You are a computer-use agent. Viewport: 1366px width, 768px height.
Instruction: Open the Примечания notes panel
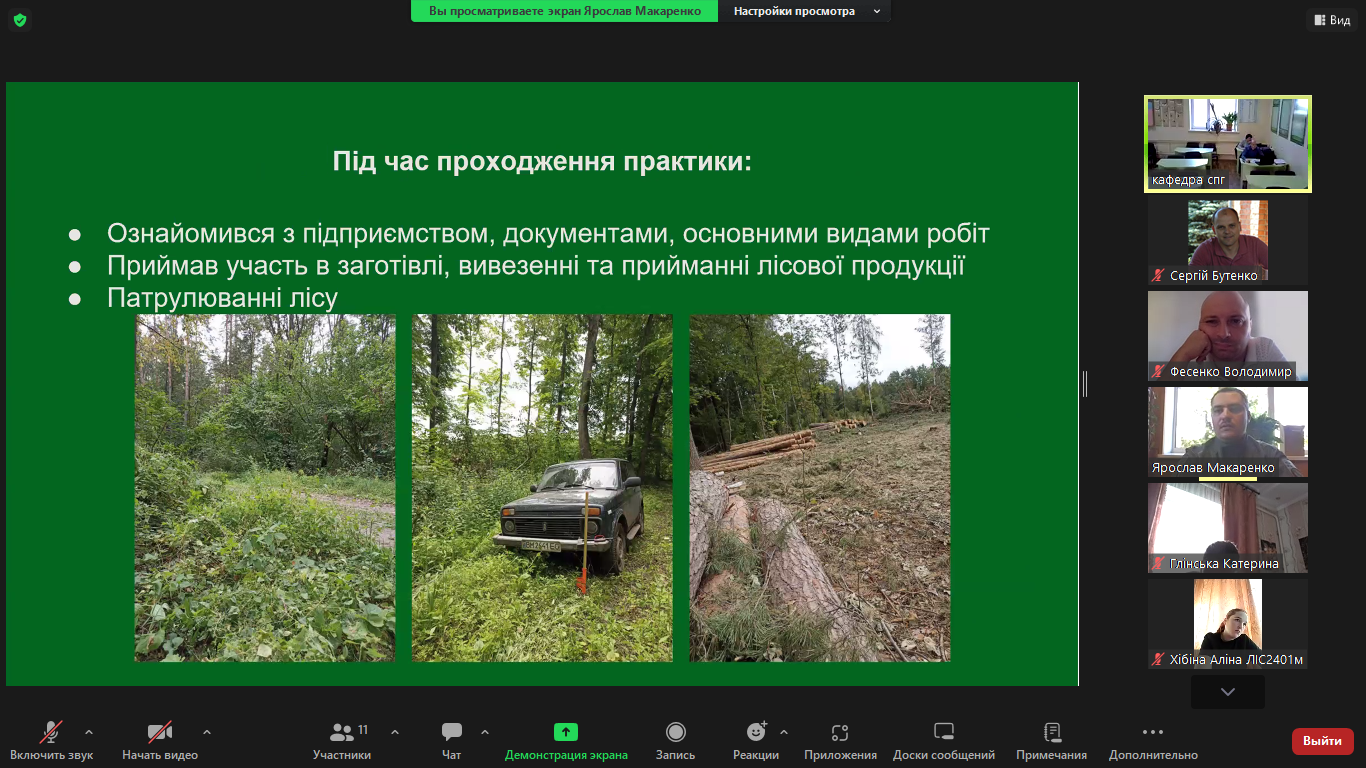[1051, 740]
